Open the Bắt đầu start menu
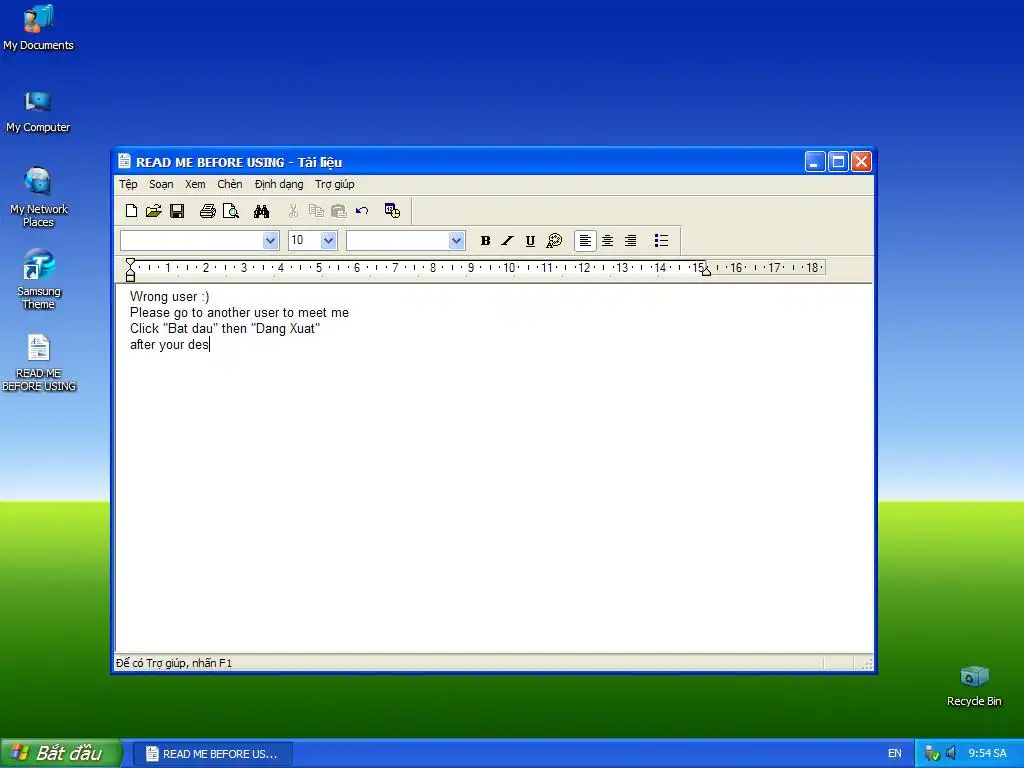The height and width of the screenshot is (768, 1024). [61, 753]
